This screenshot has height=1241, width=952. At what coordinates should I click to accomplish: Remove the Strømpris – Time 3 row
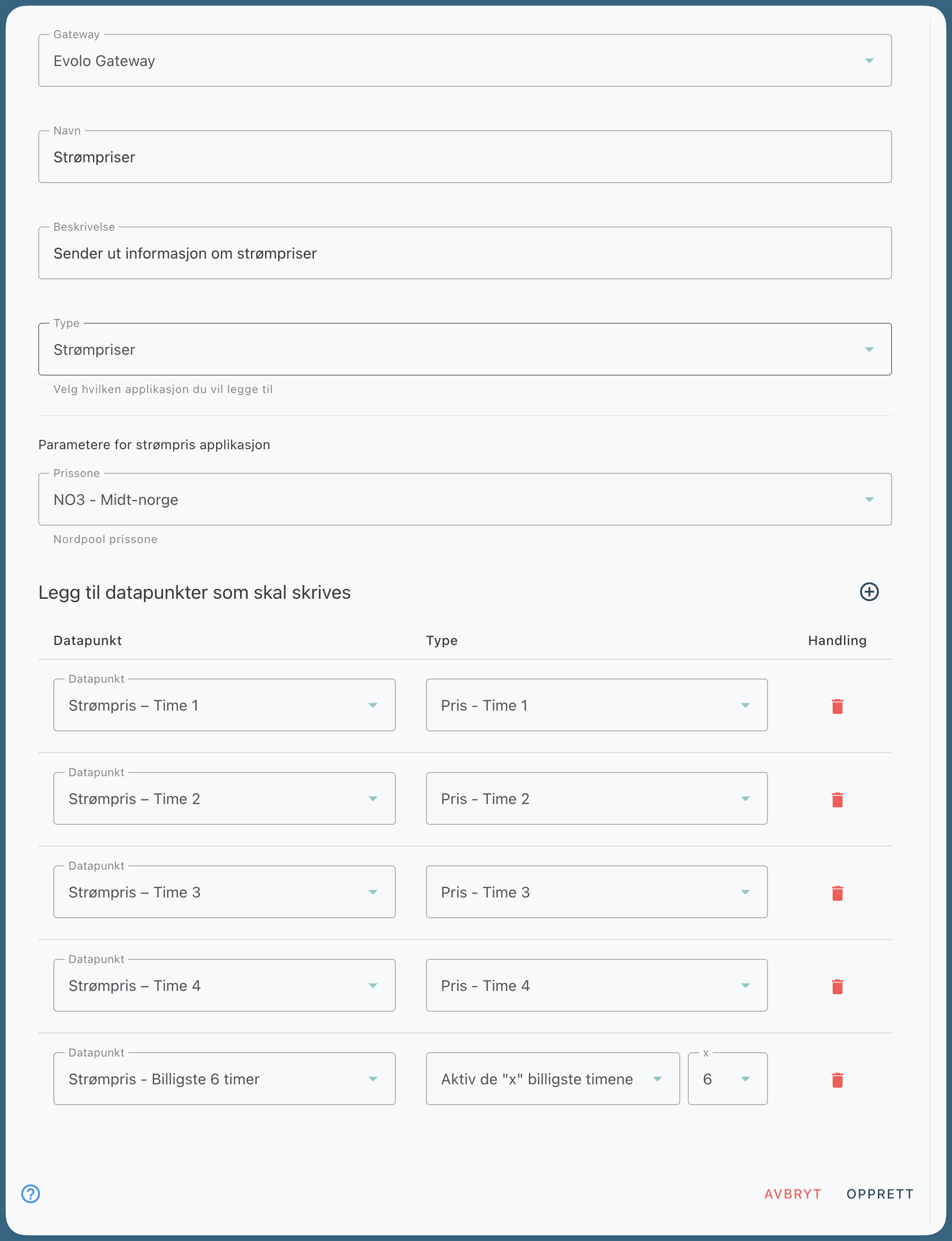pyautogui.click(x=837, y=893)
